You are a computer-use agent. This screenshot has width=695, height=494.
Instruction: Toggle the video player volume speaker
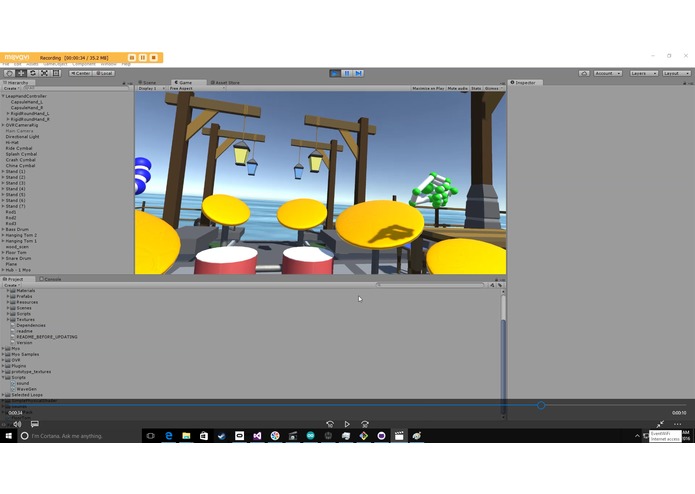(17, 424)
